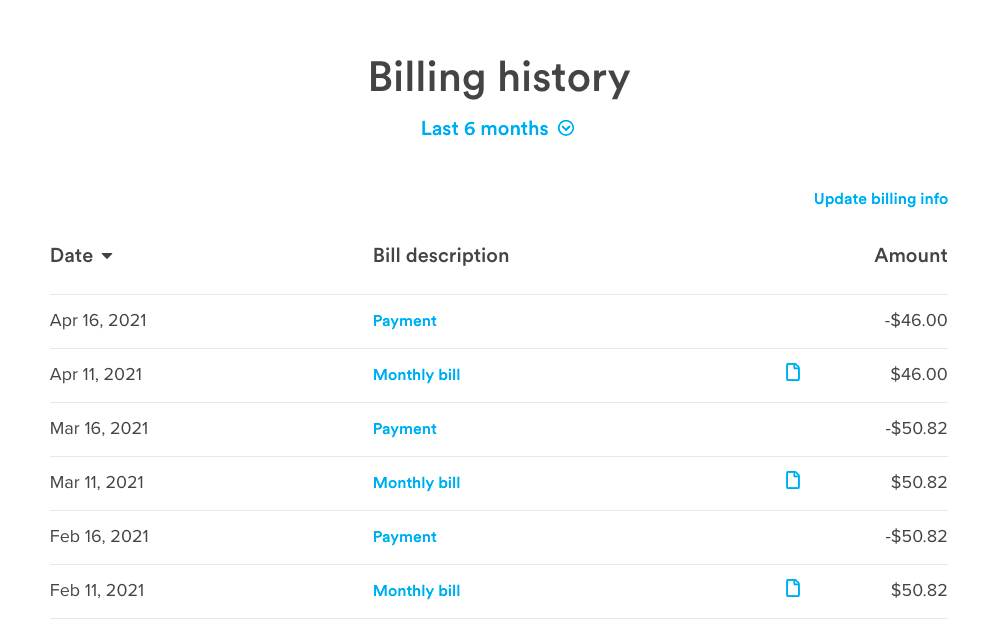The image size is (1002, 627).
Task: Open the Apr 11, 2021 Monthly bill link
Action: pos(416,375)
